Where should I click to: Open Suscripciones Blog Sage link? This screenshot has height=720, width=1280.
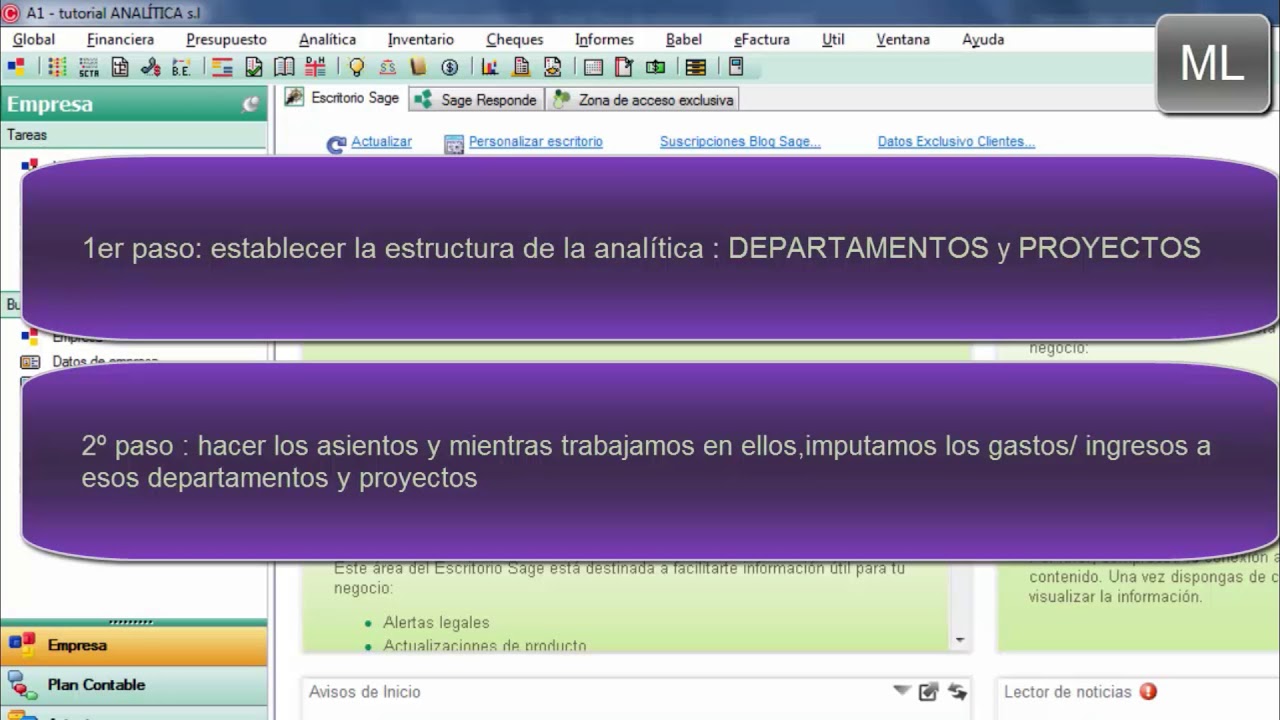tap(740, 142)
